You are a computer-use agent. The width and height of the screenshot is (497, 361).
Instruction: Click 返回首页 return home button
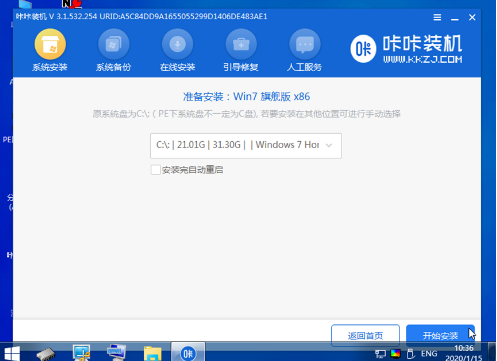pyautogui.click(x=365, y=335)
